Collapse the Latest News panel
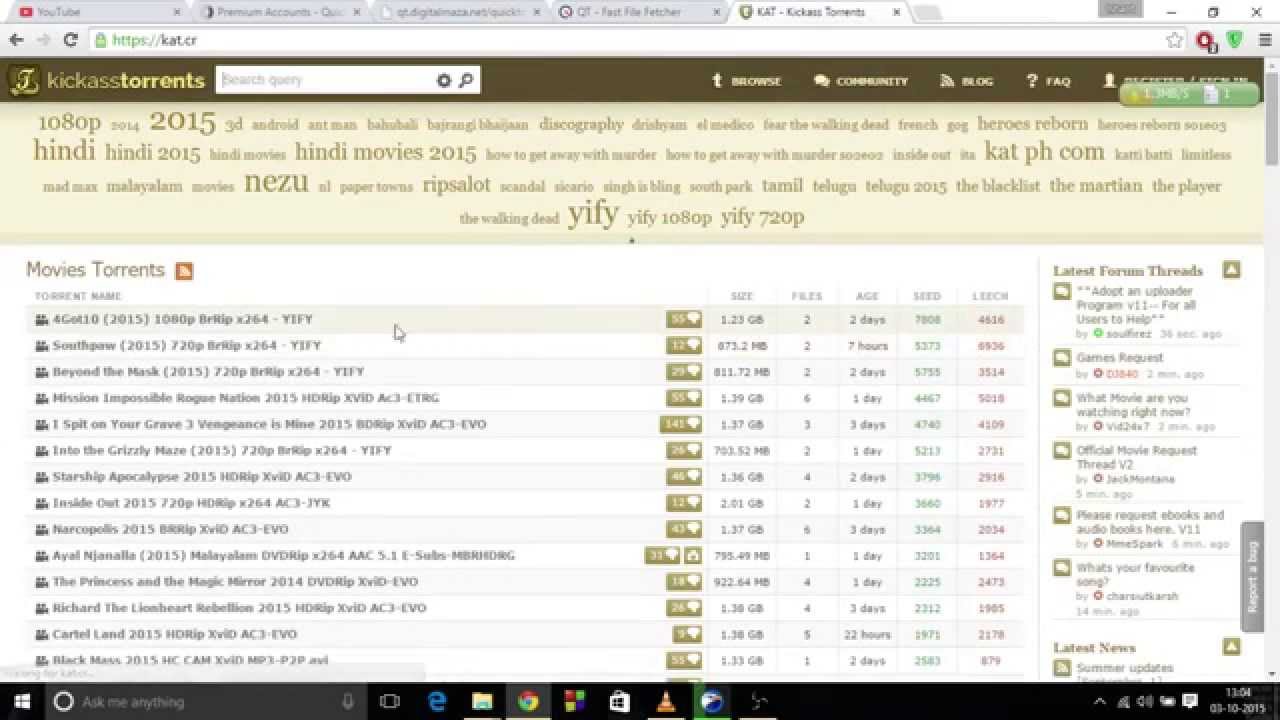The image size is (1280, 720). coord(1232,647)
